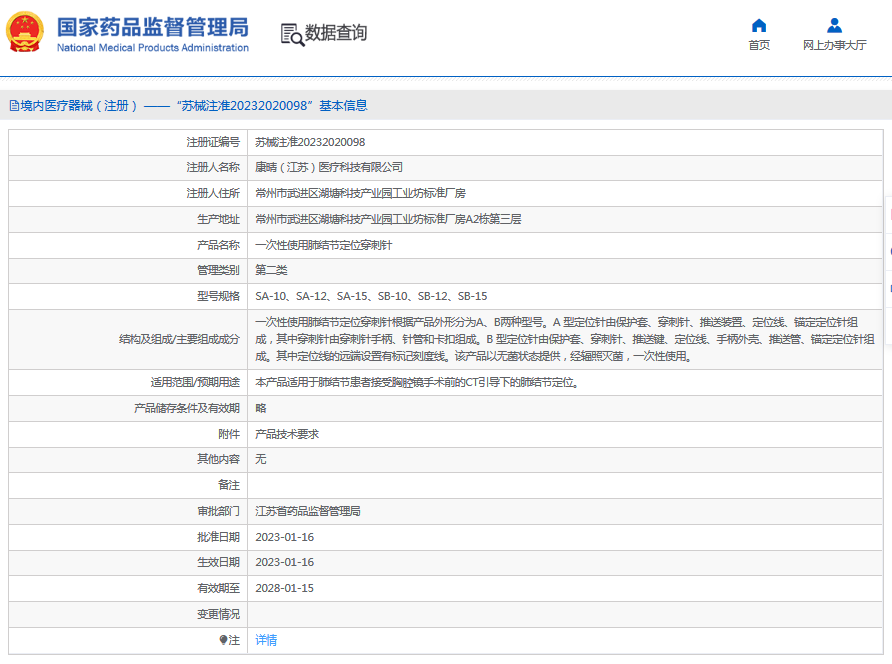Viewport: 892px width, 664px height.
Task: Click the 苏械注准20232020098 基本信息 heading
Action: click(278, 105)
